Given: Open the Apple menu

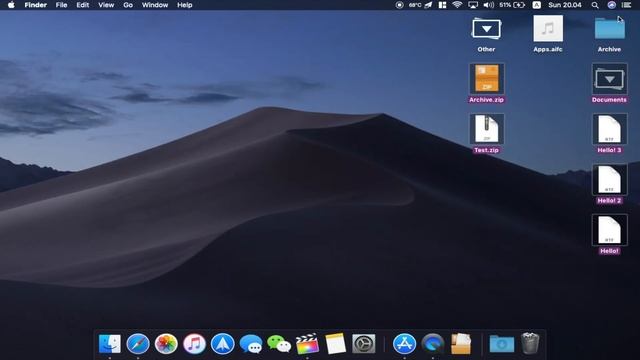Looking at the screenshot, I should click(11, 5).
